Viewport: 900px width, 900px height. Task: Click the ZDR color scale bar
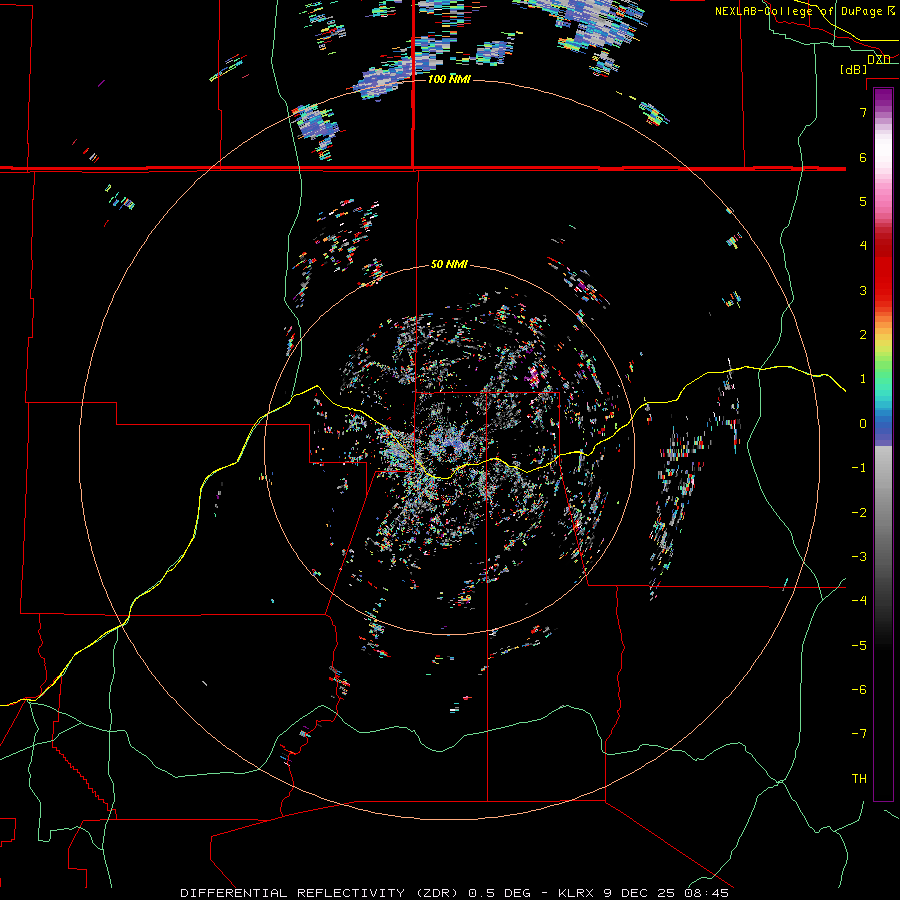883,444
